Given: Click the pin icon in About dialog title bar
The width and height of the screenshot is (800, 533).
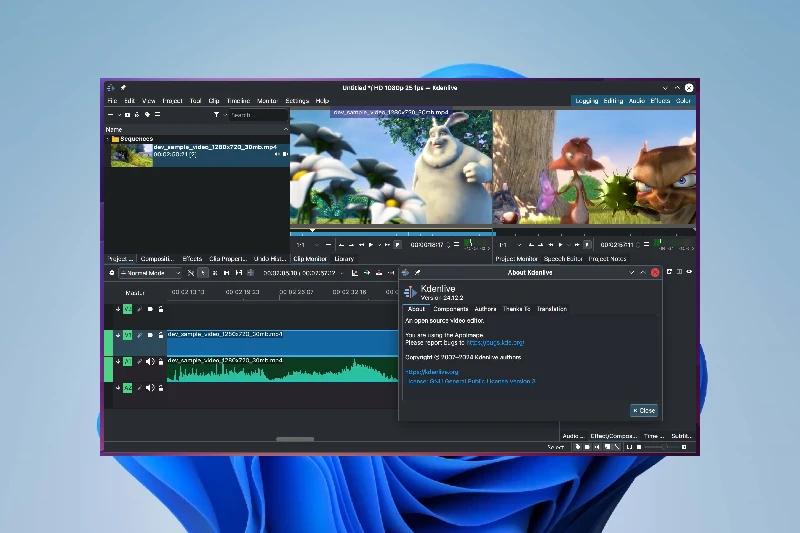Looking at the screenshot, I should [417, 272].
